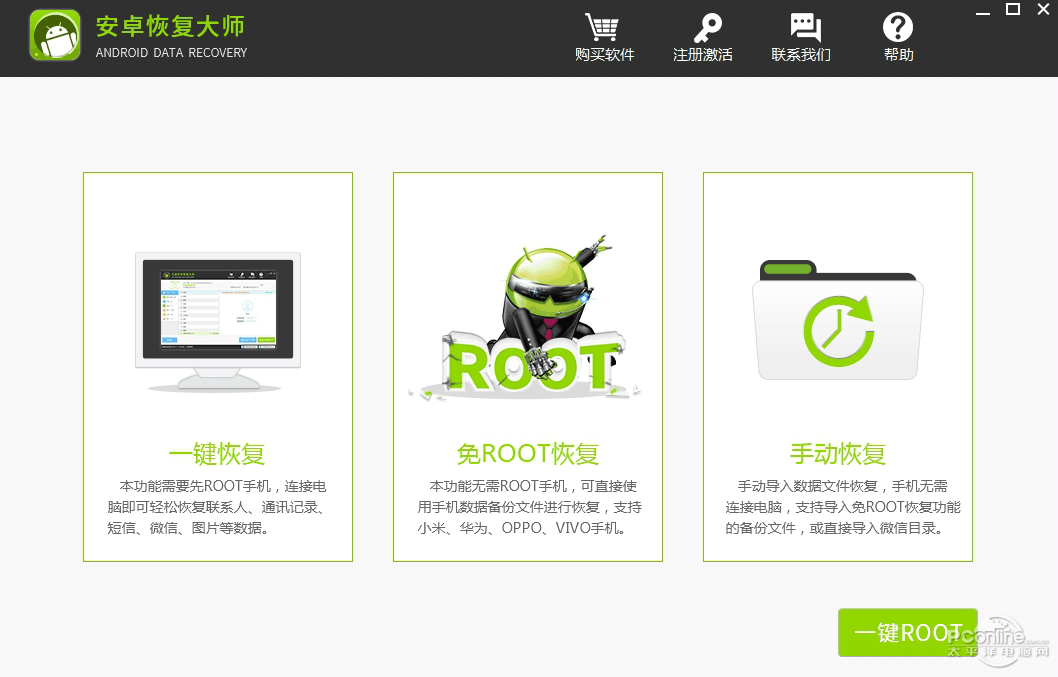Click the 注册激活 label
This screenshot has width=1058, height=677.
pos(702,55)
